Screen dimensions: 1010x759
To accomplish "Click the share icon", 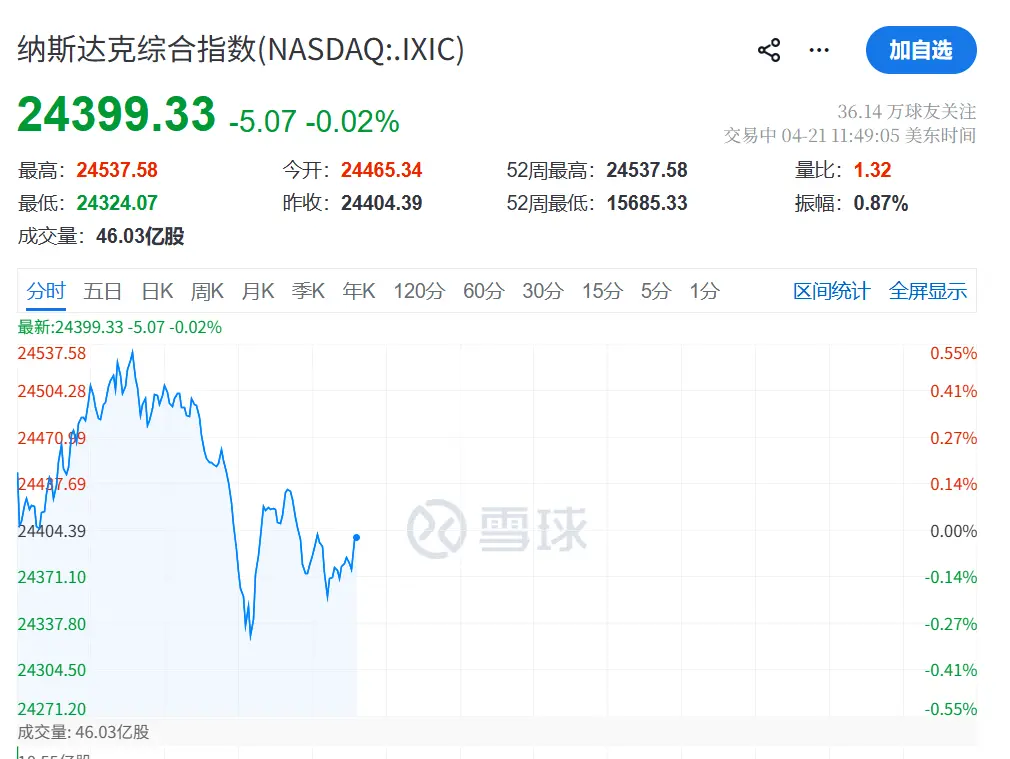I will click(769, 51).
